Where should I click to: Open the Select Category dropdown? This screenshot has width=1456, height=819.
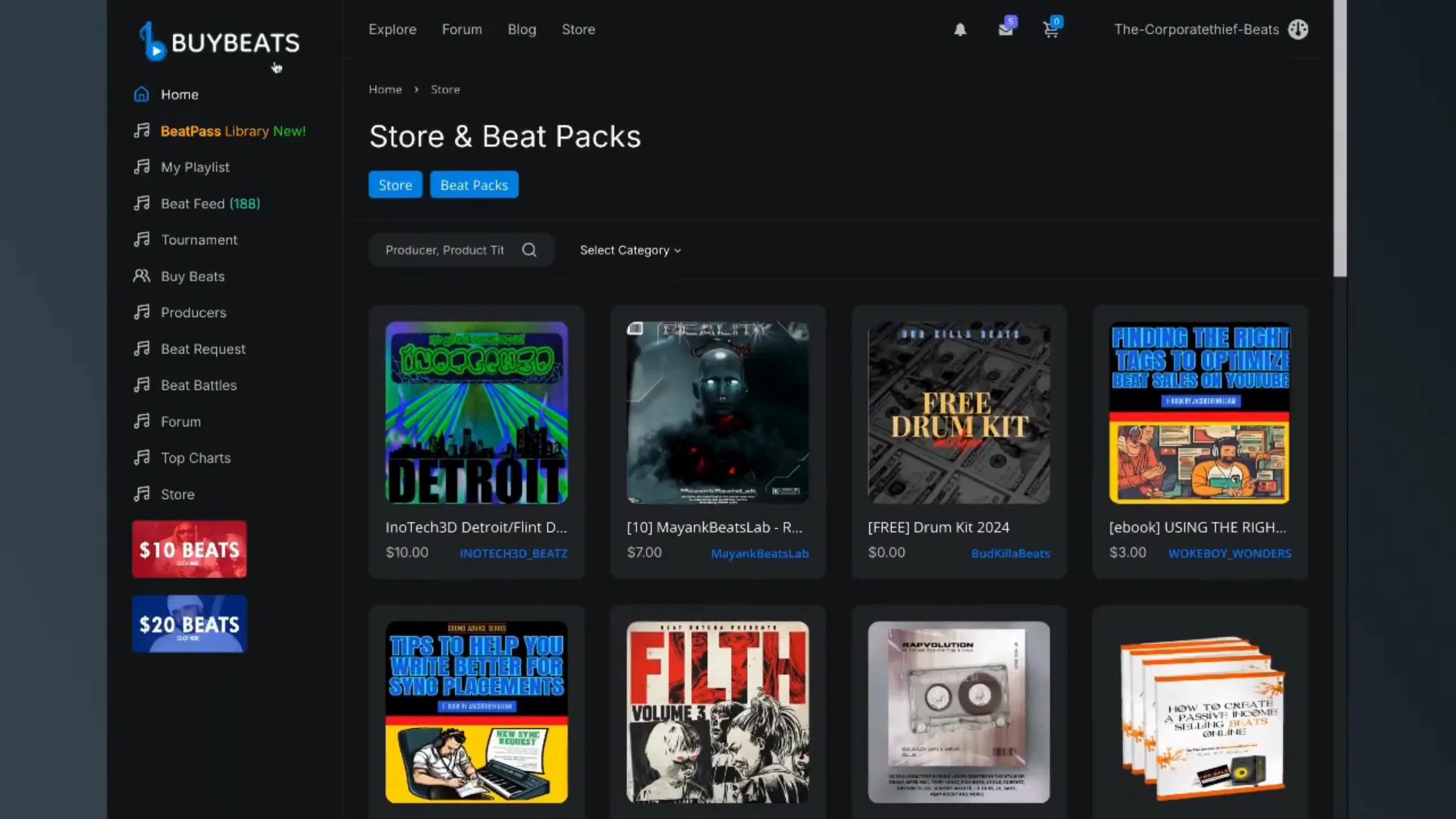pyautogui.click(x=630, y=250)
